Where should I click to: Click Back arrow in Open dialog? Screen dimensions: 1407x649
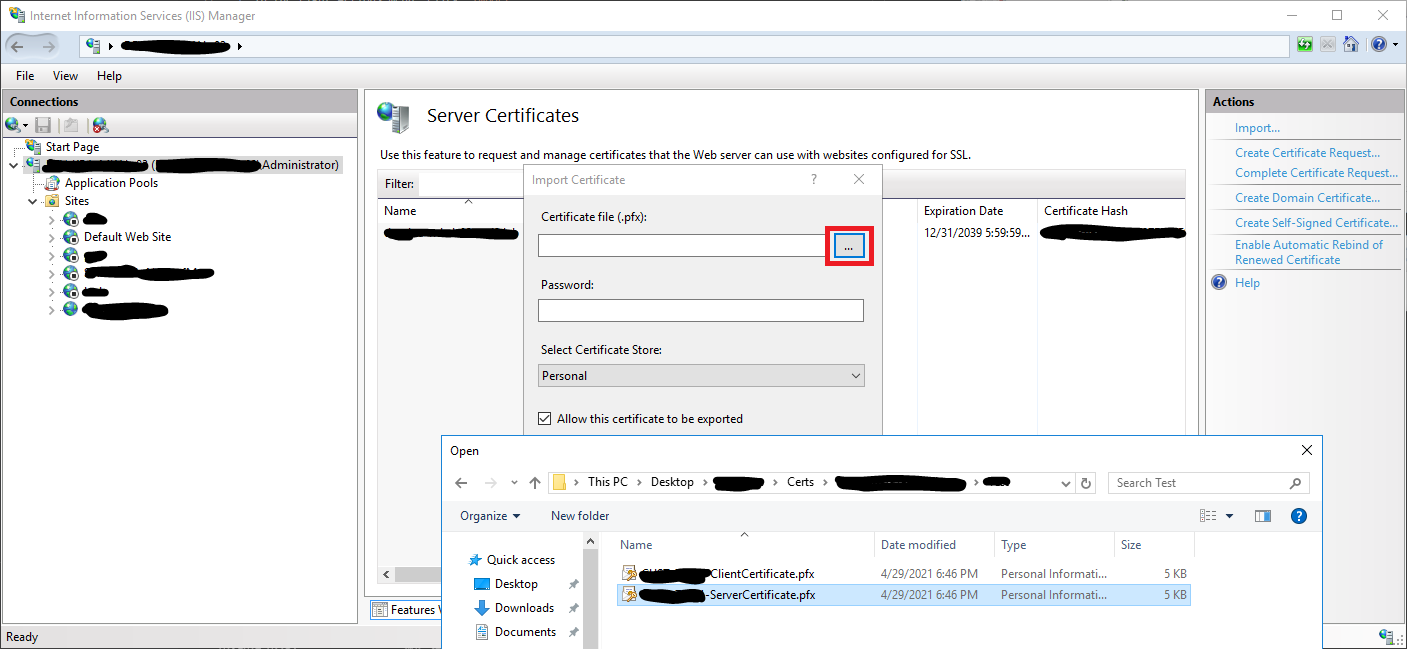tap(461, 483)
